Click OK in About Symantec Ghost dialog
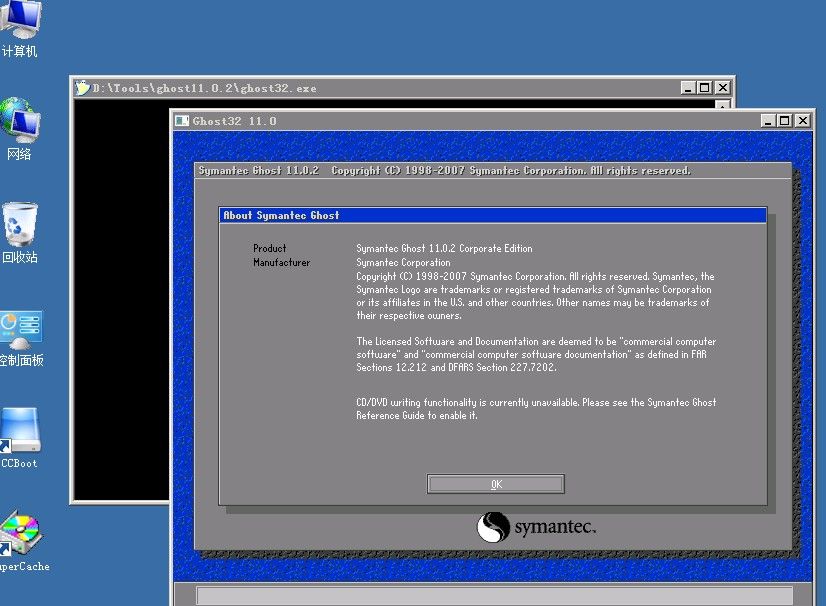Image resolution: width=826 pixels, height=606 pixels. 496,484
